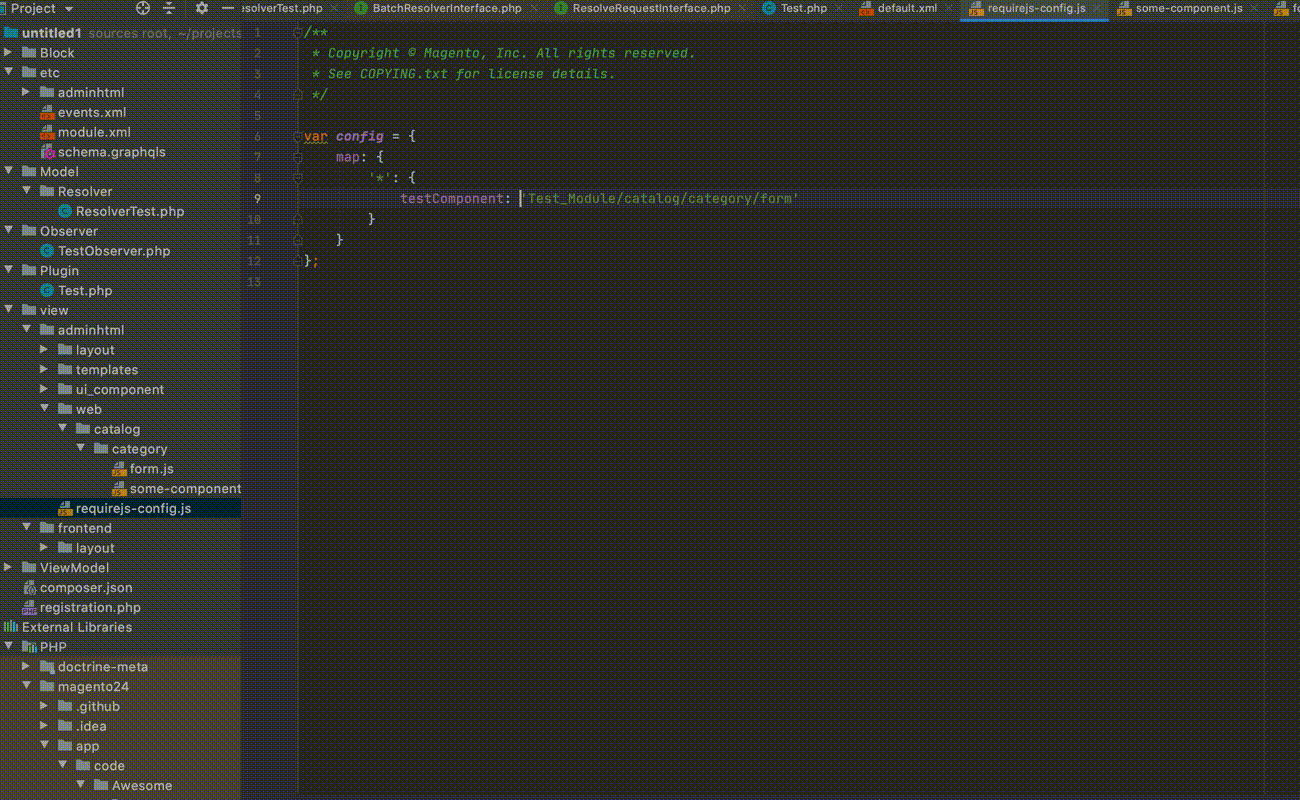Switch to the BatchResolverInterface.php tab
The width and height of the screenshot is (1300, 800).
(x=446, y=8)
